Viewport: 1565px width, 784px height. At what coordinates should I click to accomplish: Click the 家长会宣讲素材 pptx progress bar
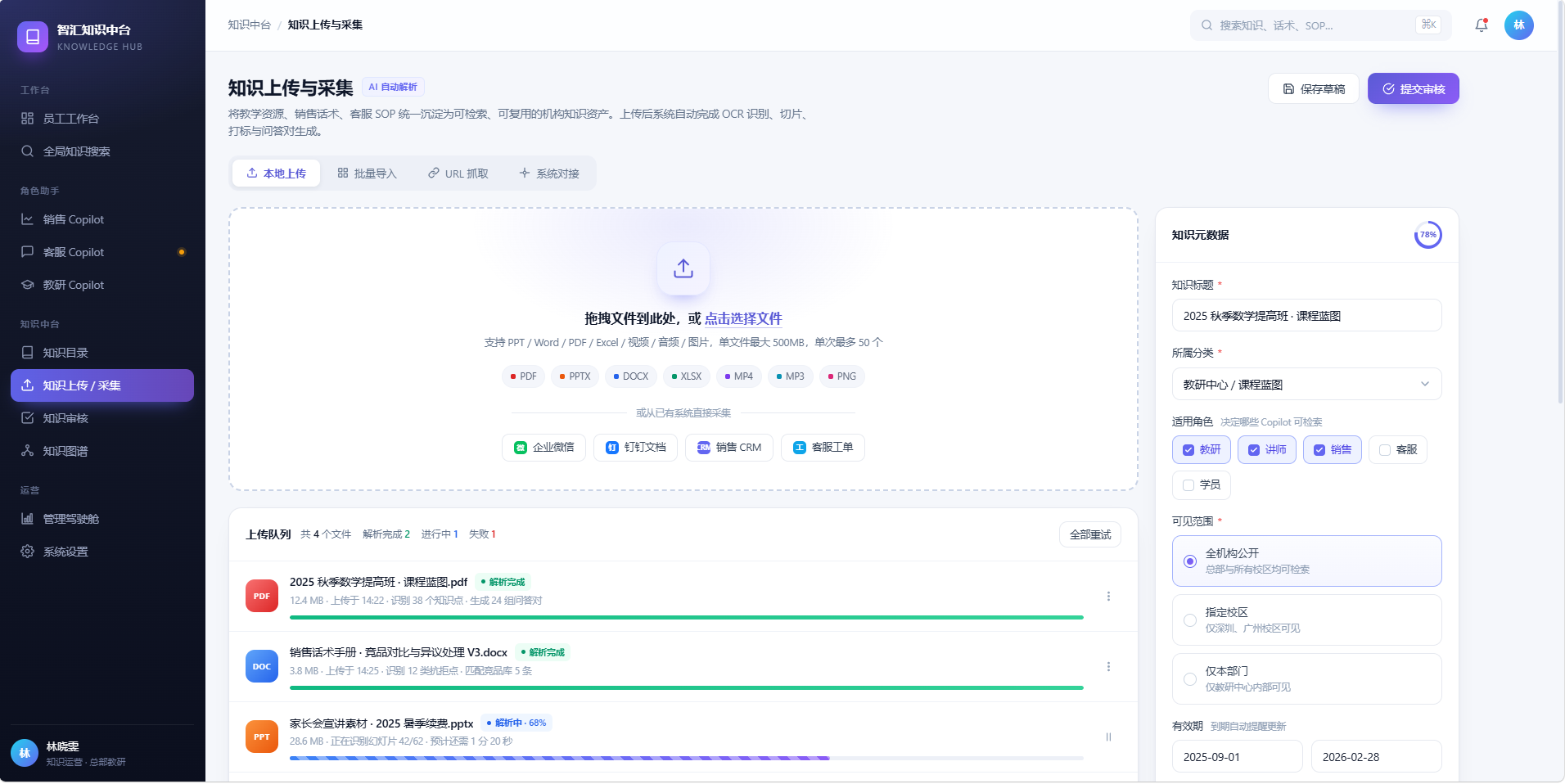686,759
